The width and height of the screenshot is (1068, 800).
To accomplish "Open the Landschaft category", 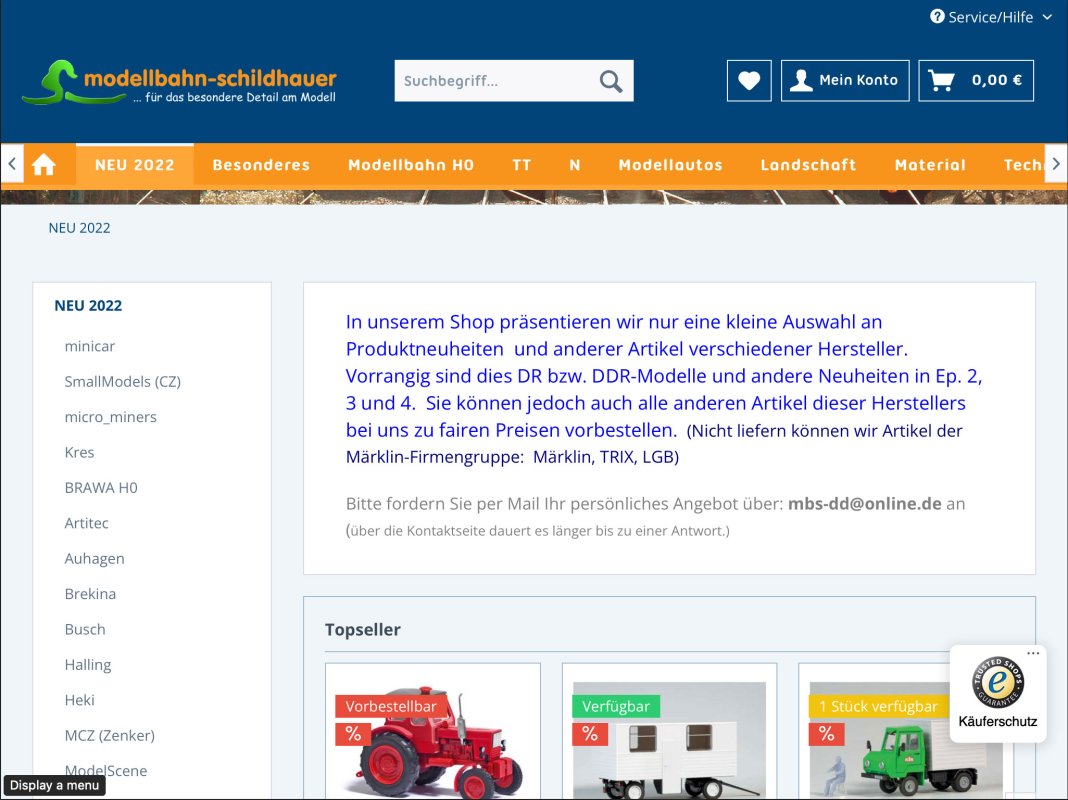I will [x=808, y=165].
